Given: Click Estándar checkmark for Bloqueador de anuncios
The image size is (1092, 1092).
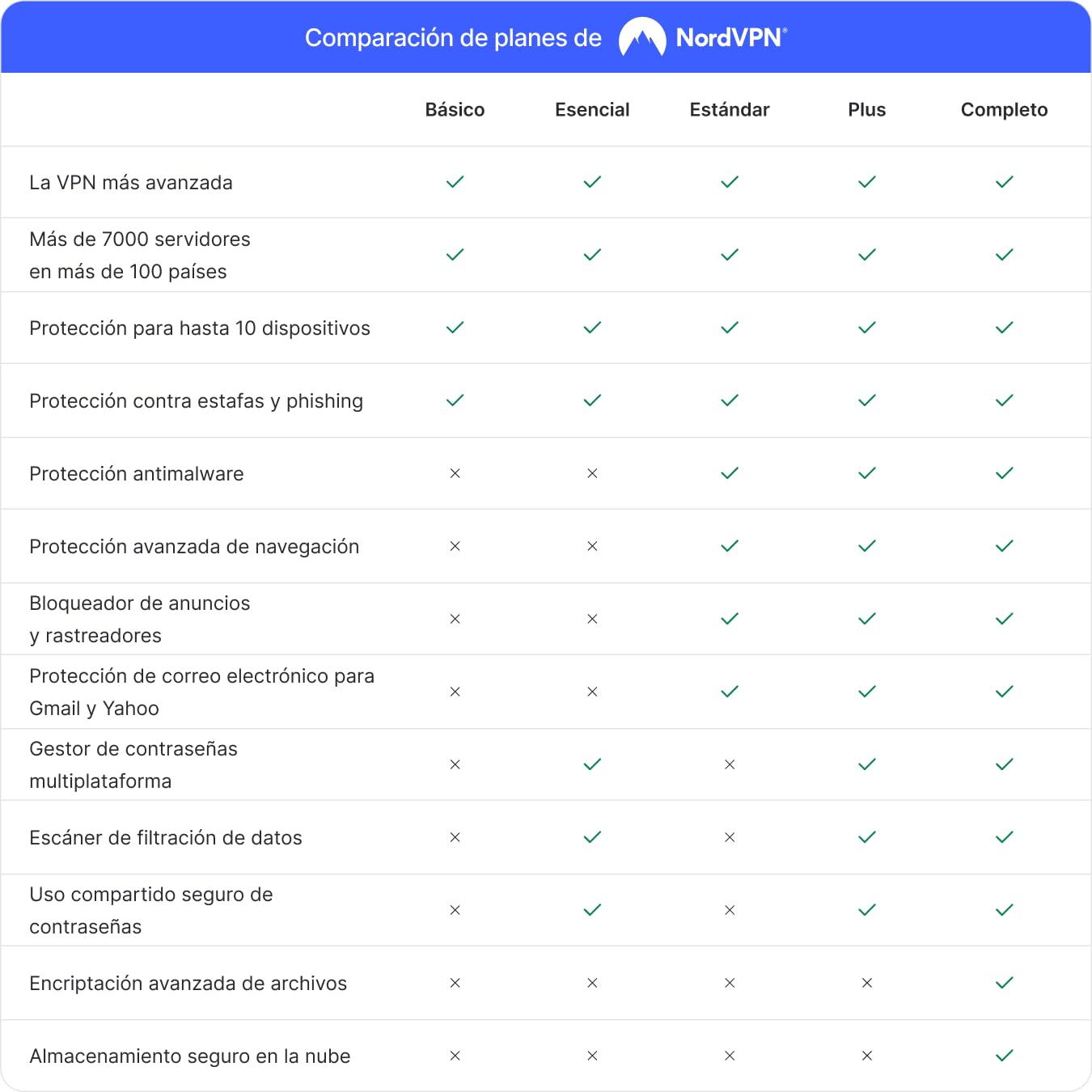Looking at the screenshot, I should 730,619.
